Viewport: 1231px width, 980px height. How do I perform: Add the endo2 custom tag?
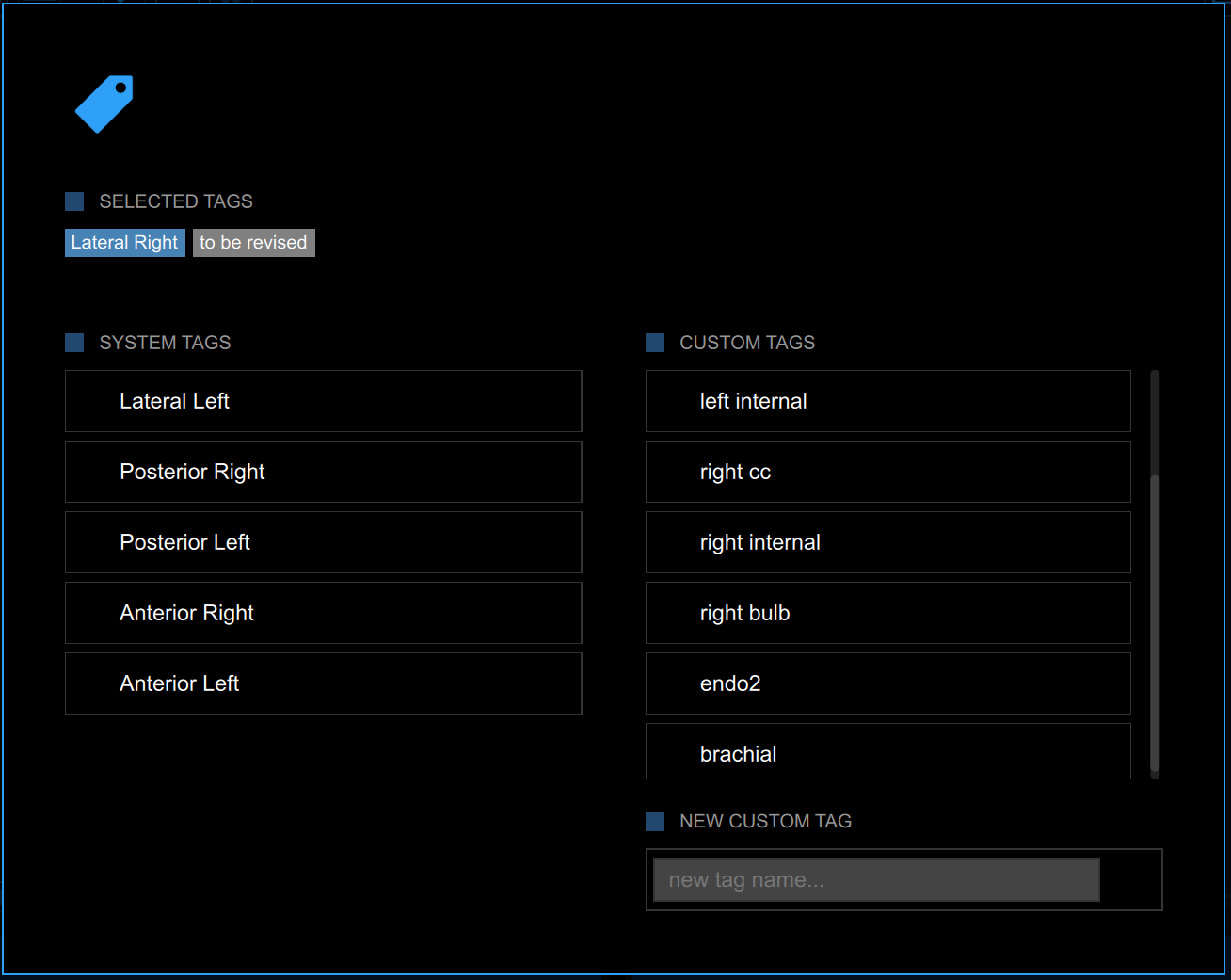pos(887,683)
